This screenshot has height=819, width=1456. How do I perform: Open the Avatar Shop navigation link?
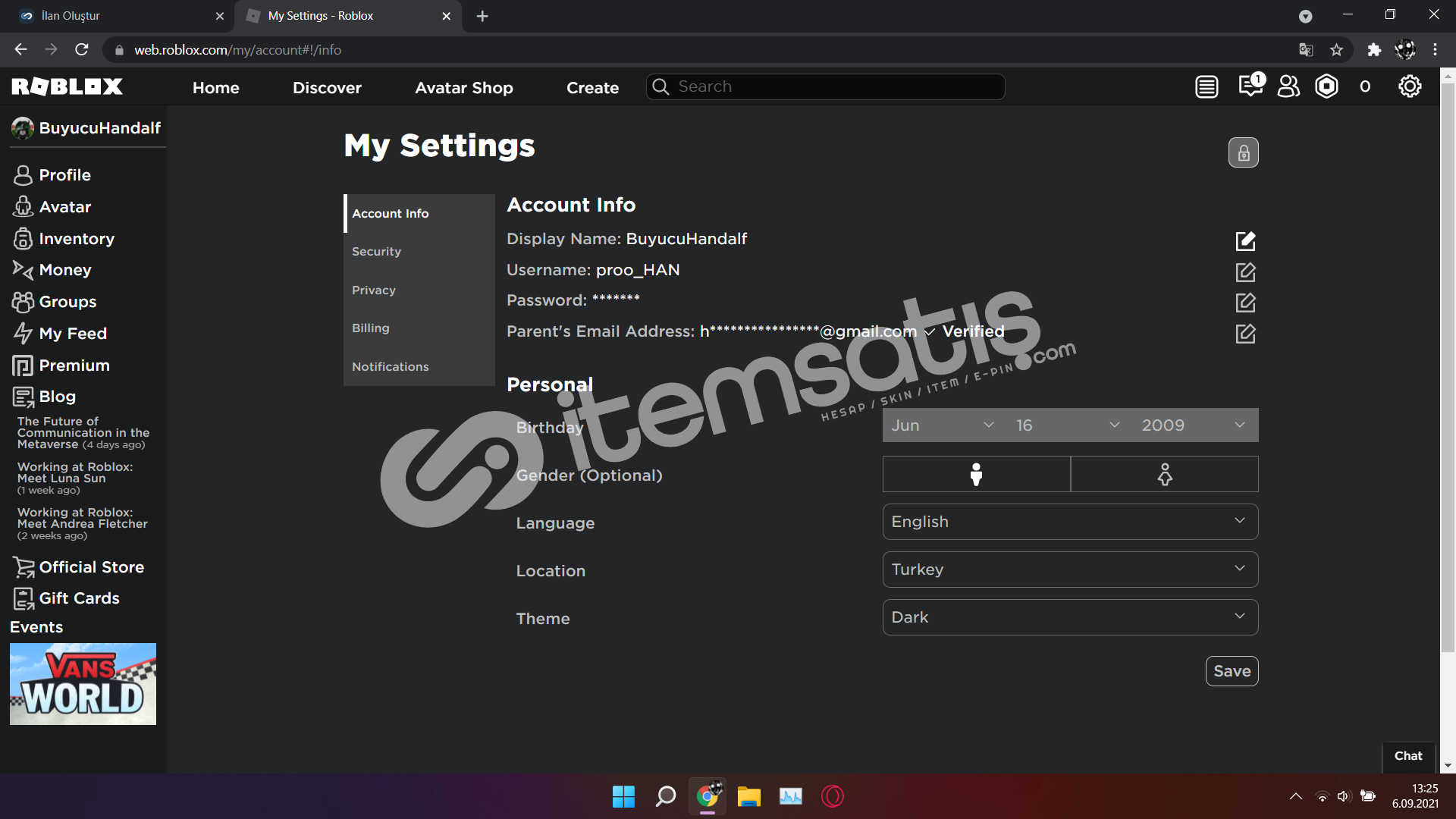464,87
